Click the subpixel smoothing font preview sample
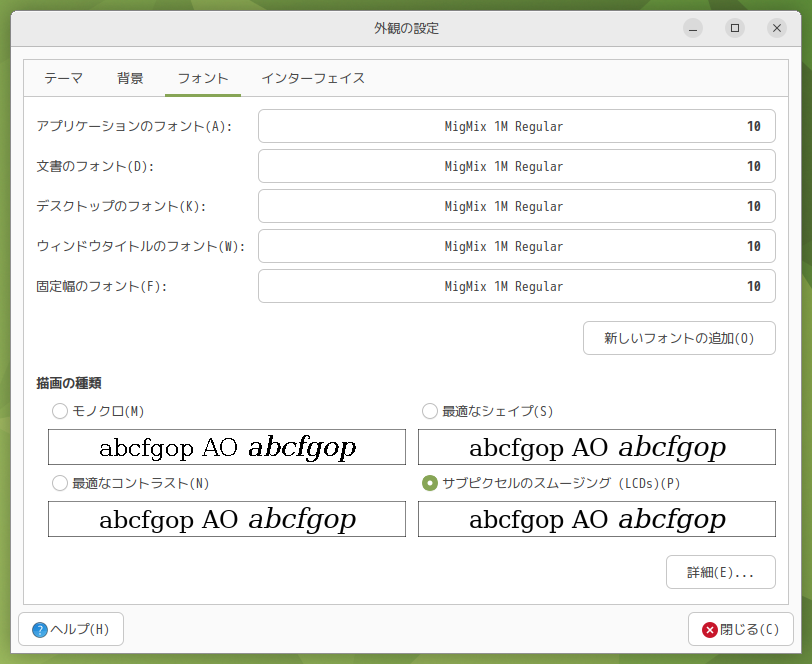The image size is (812, 664). pos(597,519)
